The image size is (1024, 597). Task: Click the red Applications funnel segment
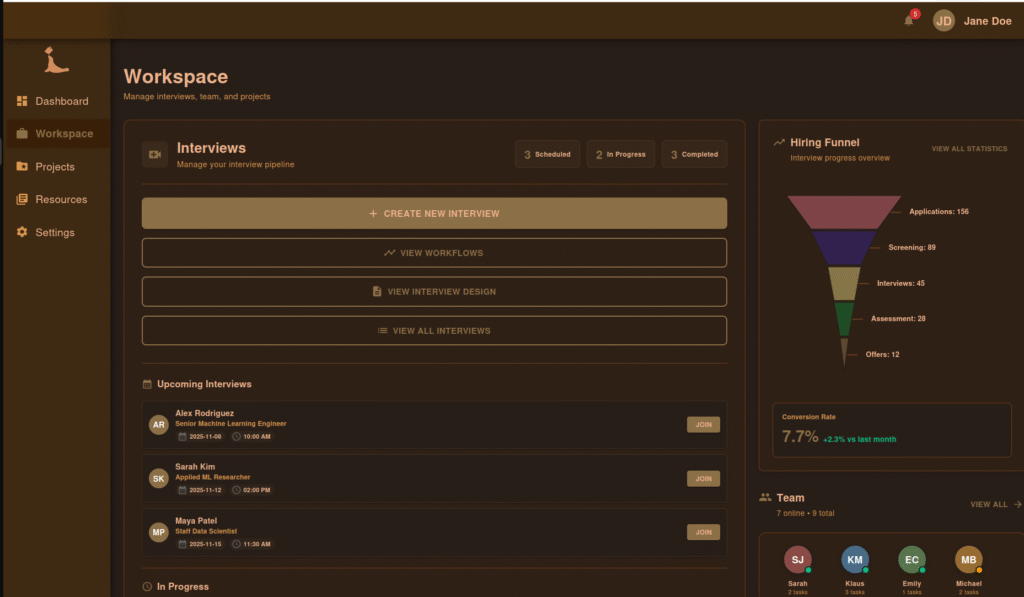(846, 212)
